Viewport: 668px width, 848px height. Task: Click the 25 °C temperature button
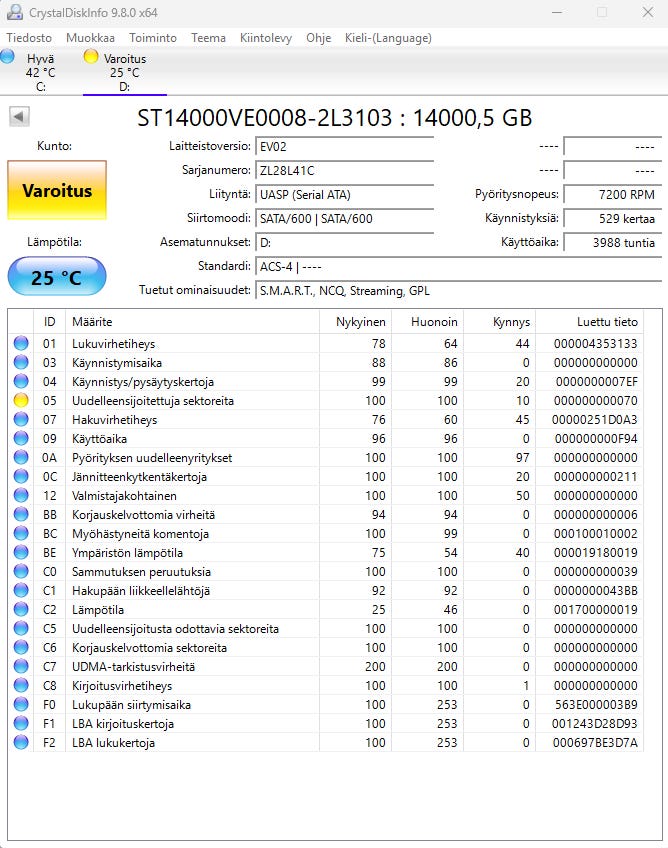click(57, 277)
